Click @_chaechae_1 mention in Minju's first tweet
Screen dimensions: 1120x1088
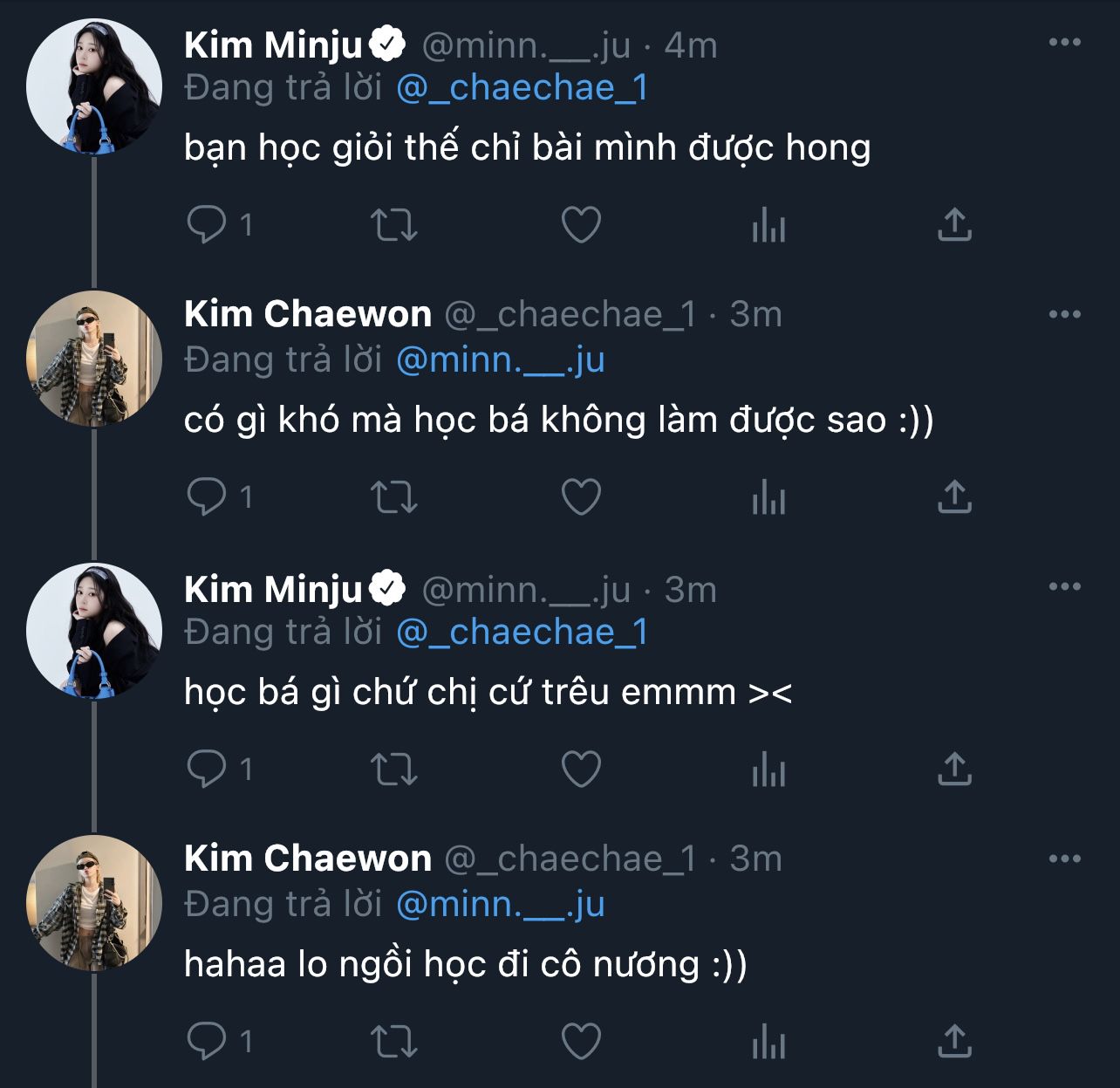click(x=522, y=88)
